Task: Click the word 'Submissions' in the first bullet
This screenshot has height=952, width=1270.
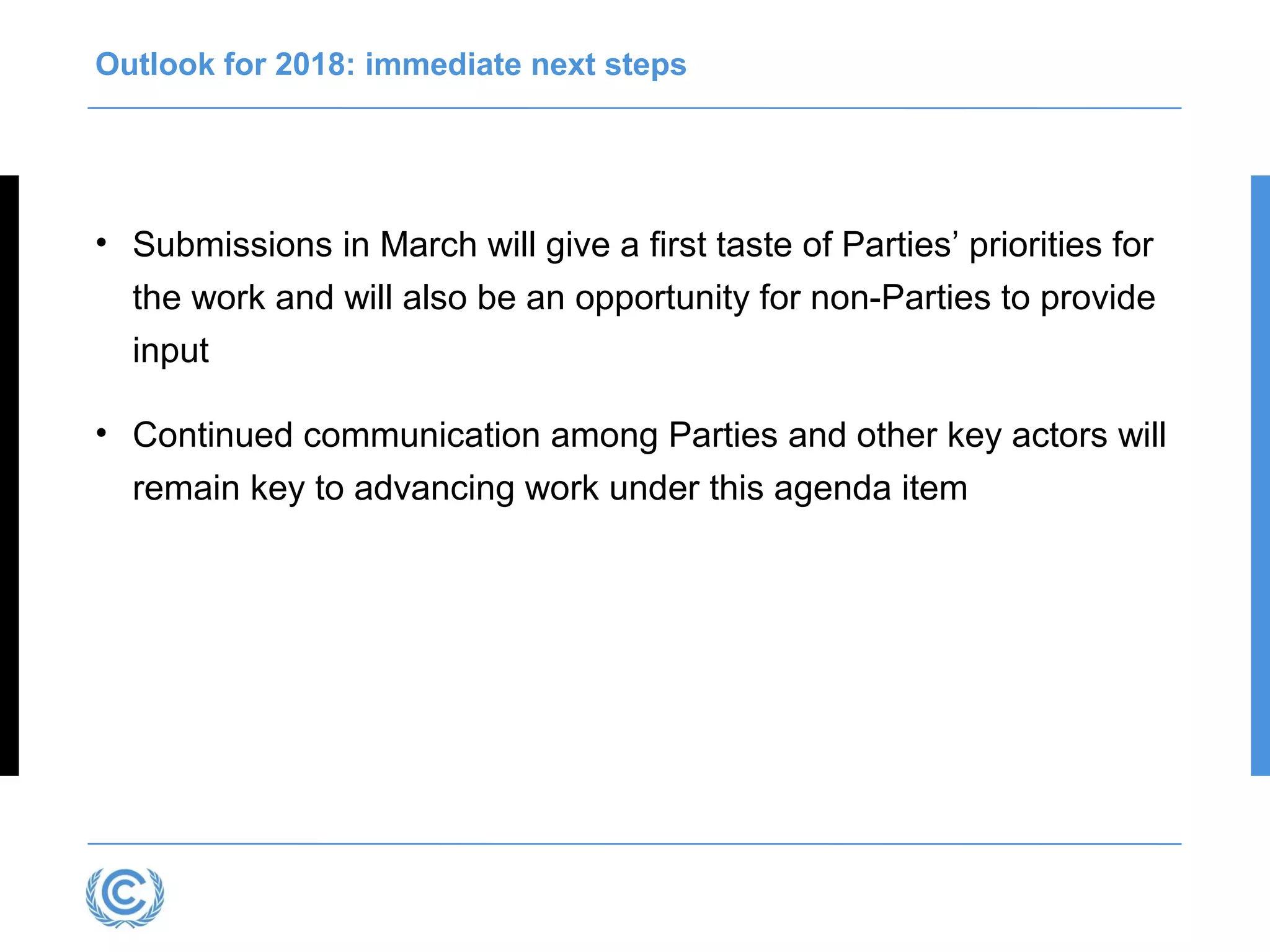Action: (233, 245)
